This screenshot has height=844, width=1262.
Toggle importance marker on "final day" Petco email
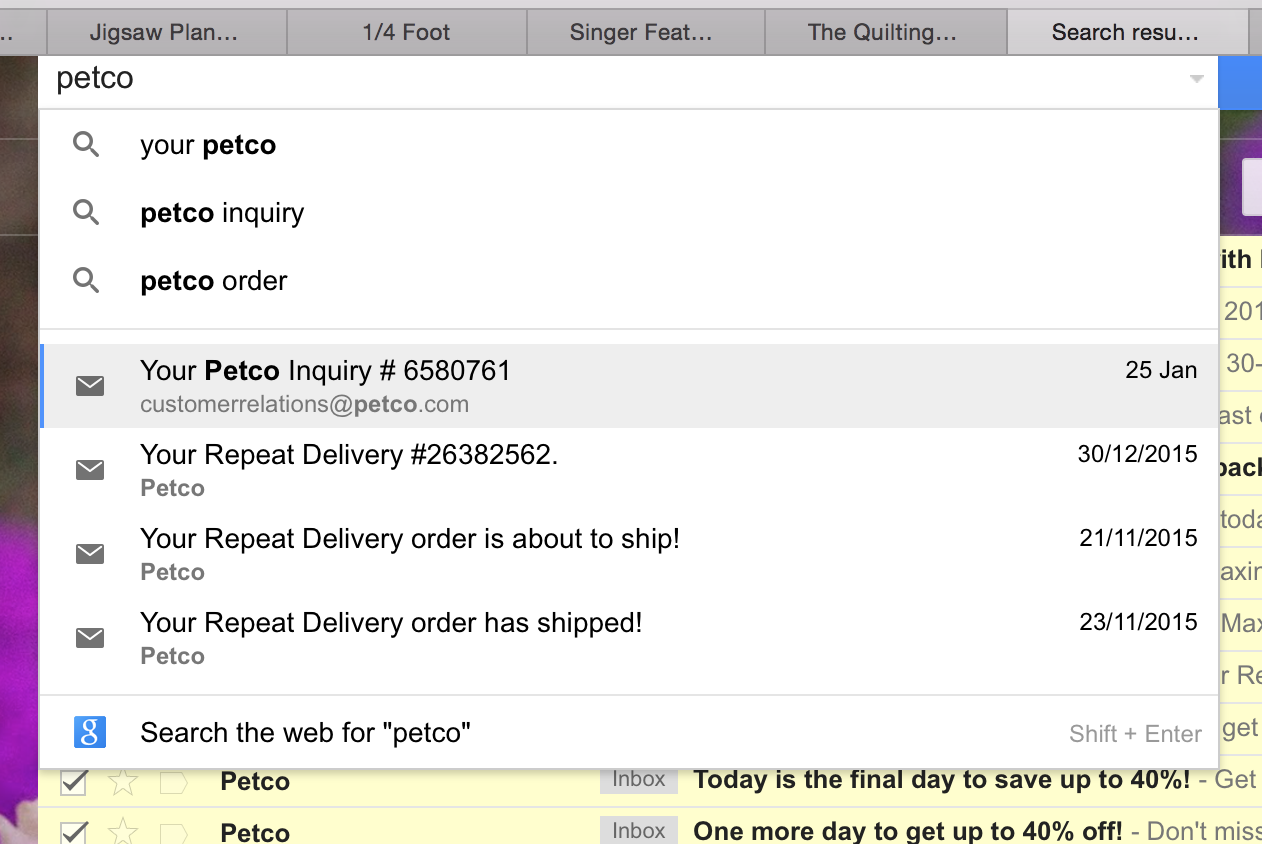click(174, 782)
